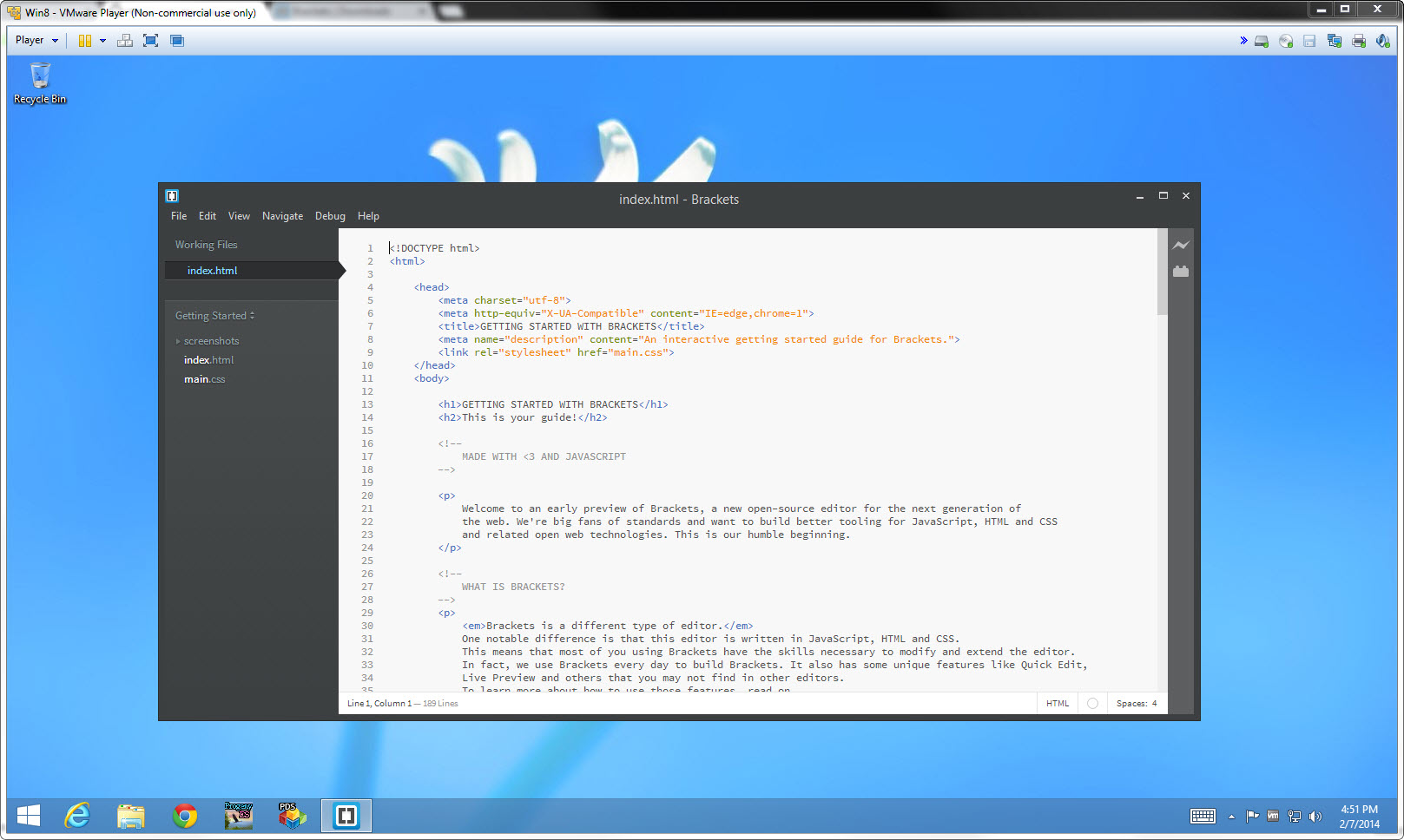Click the indent size value 4
This screenshot has height=840, width=1404.
pyautogui.click(x=1154, y=704)
